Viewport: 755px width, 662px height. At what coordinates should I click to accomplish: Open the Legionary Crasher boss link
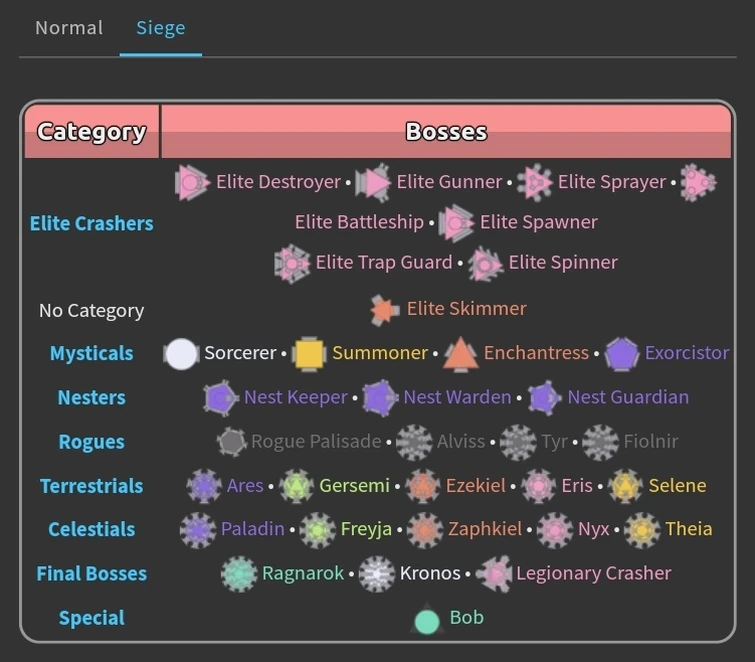pos(593,574)
